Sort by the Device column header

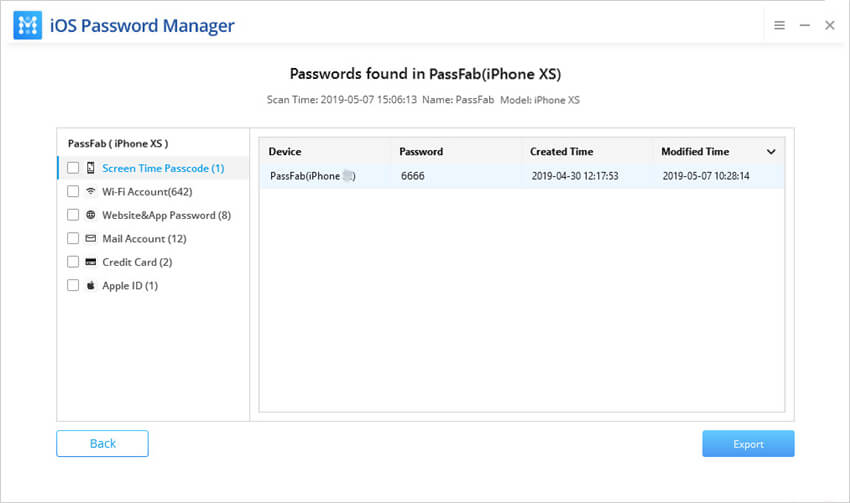coord(285,152)
